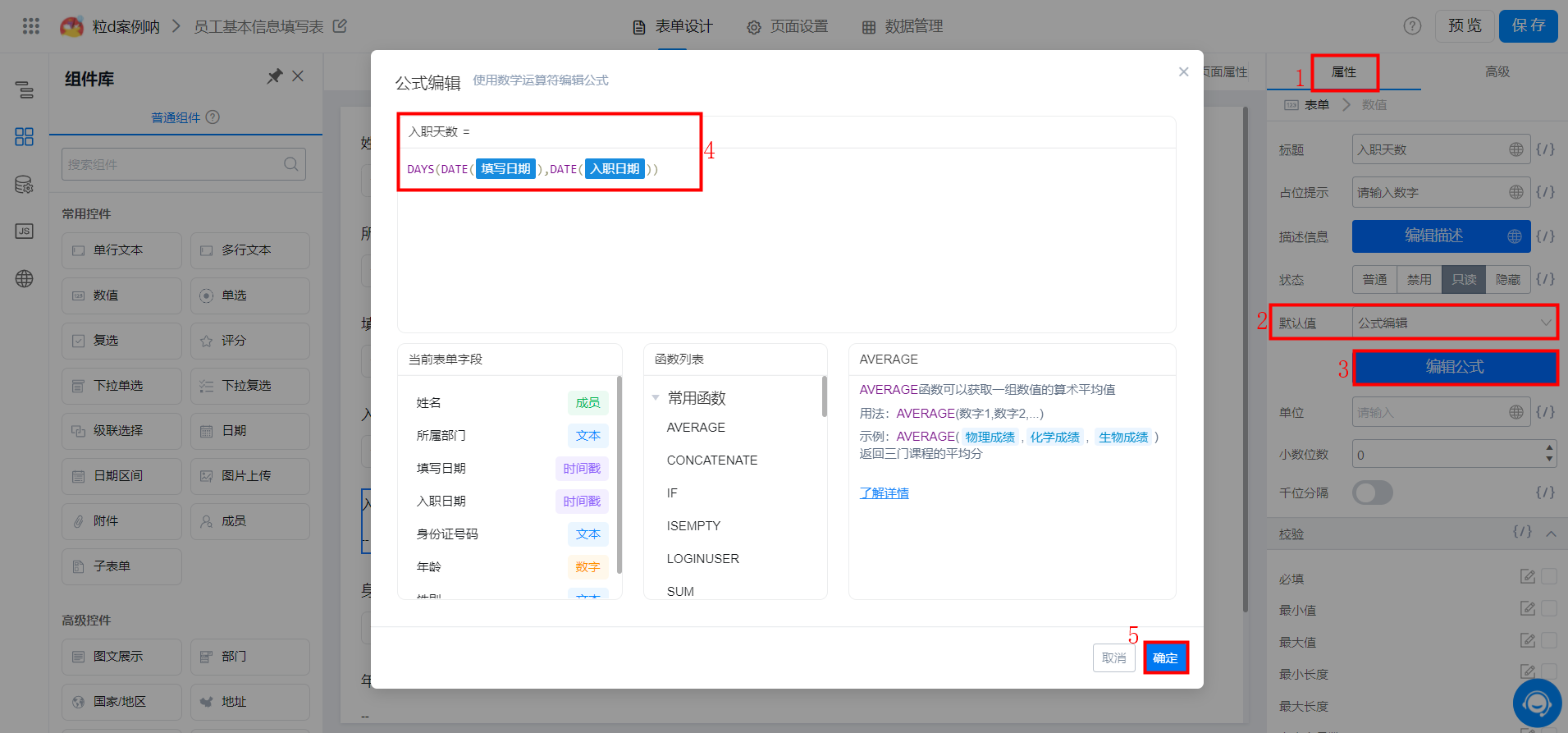Edit the 最小值 validation rule pencil icon

(x=1528, y=608)
